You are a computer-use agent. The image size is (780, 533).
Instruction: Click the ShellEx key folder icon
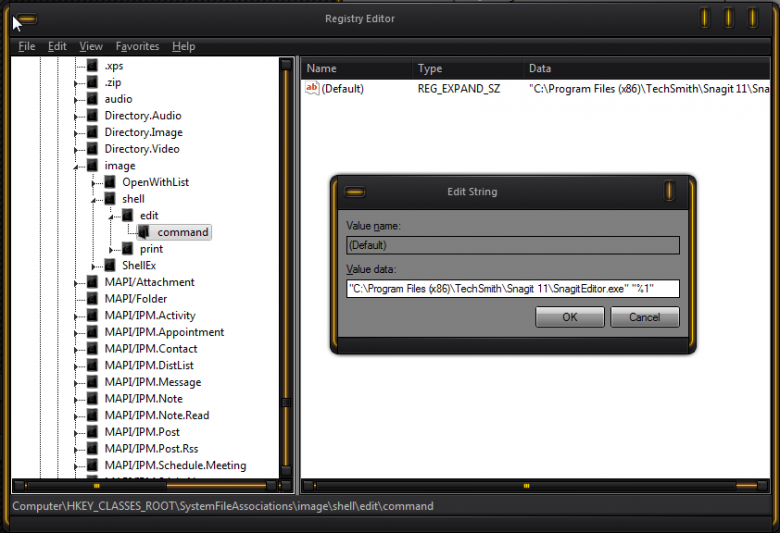click(110, 266)
